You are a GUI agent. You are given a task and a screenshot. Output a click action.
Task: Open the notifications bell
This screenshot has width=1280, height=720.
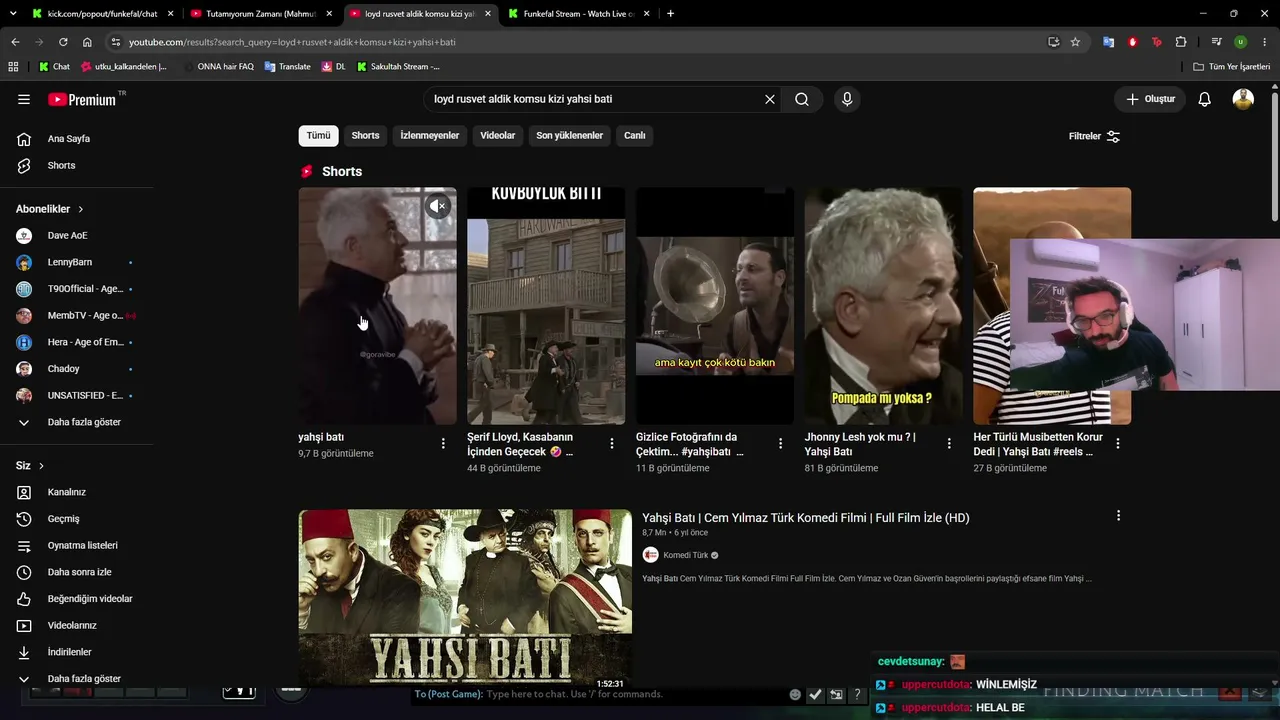tap(1205, 99)
